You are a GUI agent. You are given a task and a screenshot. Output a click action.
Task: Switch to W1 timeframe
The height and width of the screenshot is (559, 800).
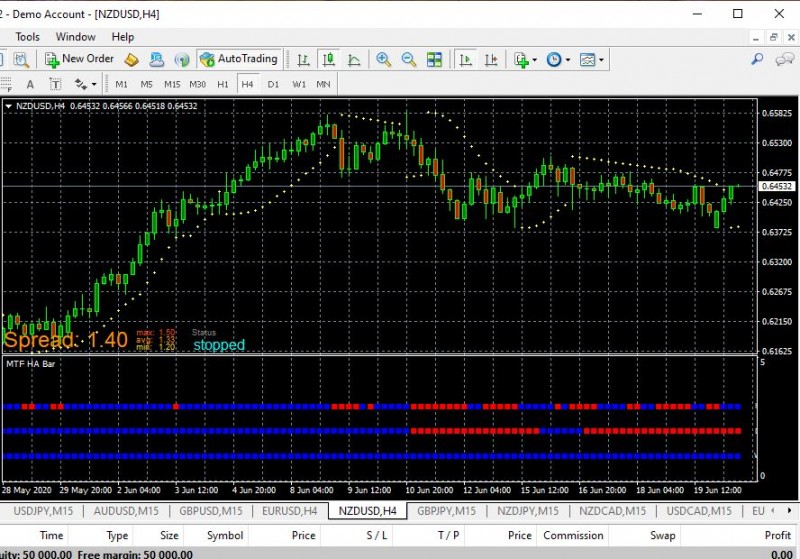pos(299,84)
